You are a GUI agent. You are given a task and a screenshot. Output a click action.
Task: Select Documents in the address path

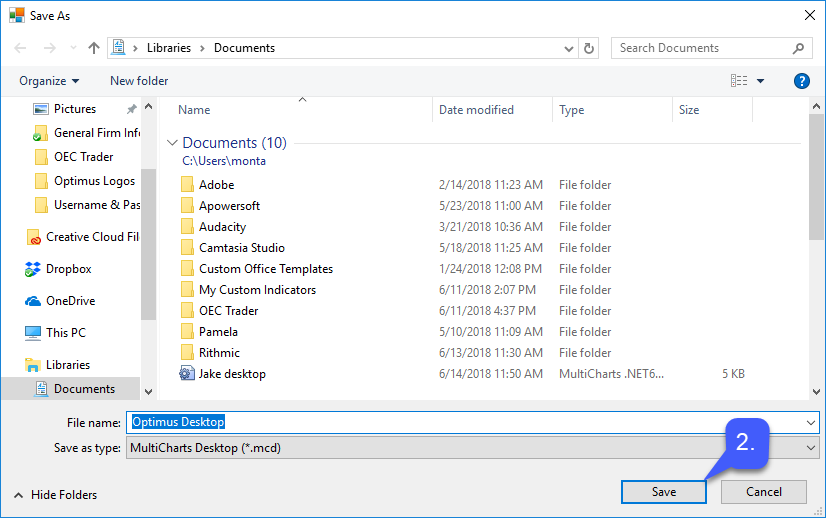pos(244,48)
